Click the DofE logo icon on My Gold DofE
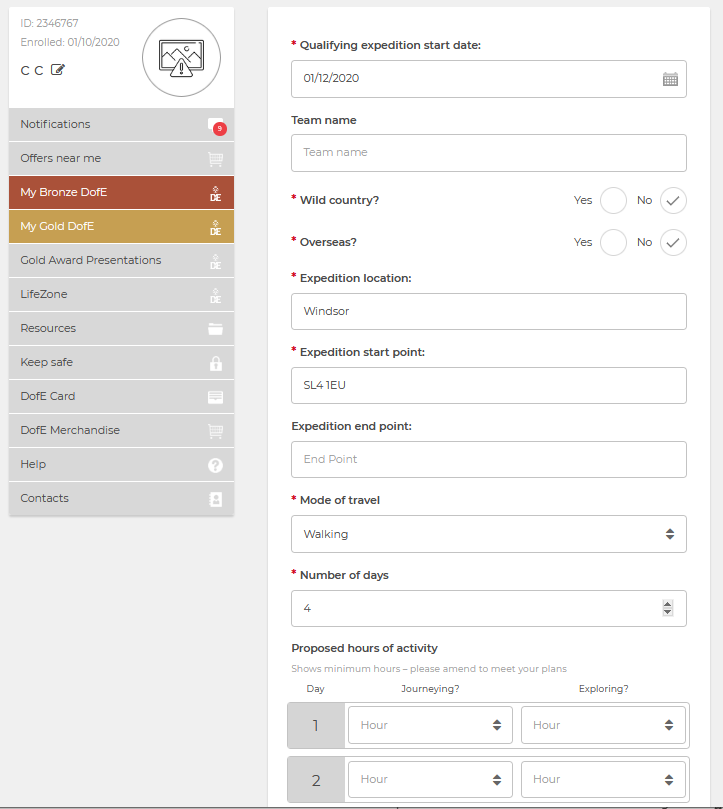Image resolution: width=723 pixels, height=809 pixels. tap(215, 228)
